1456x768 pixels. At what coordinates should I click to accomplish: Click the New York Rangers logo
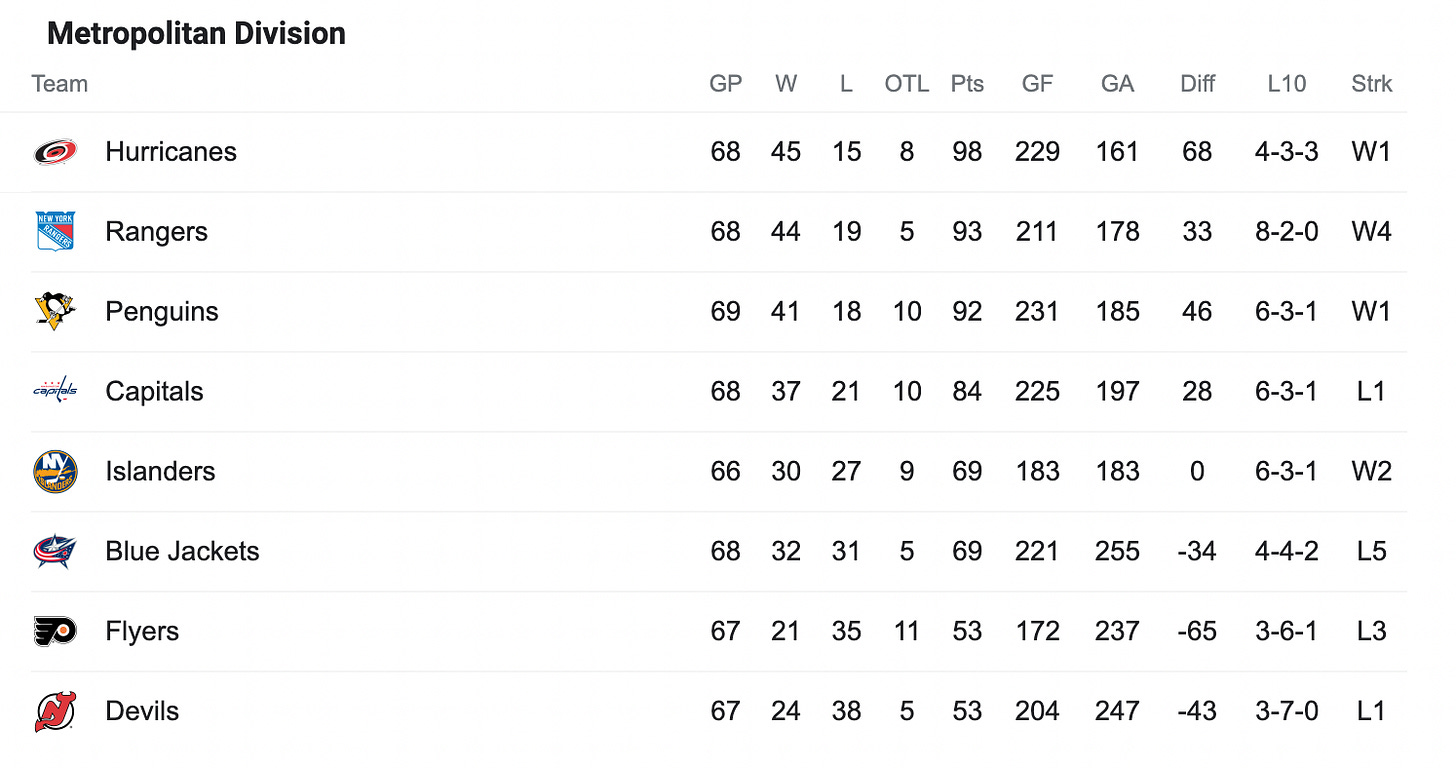tap(55, 231)
